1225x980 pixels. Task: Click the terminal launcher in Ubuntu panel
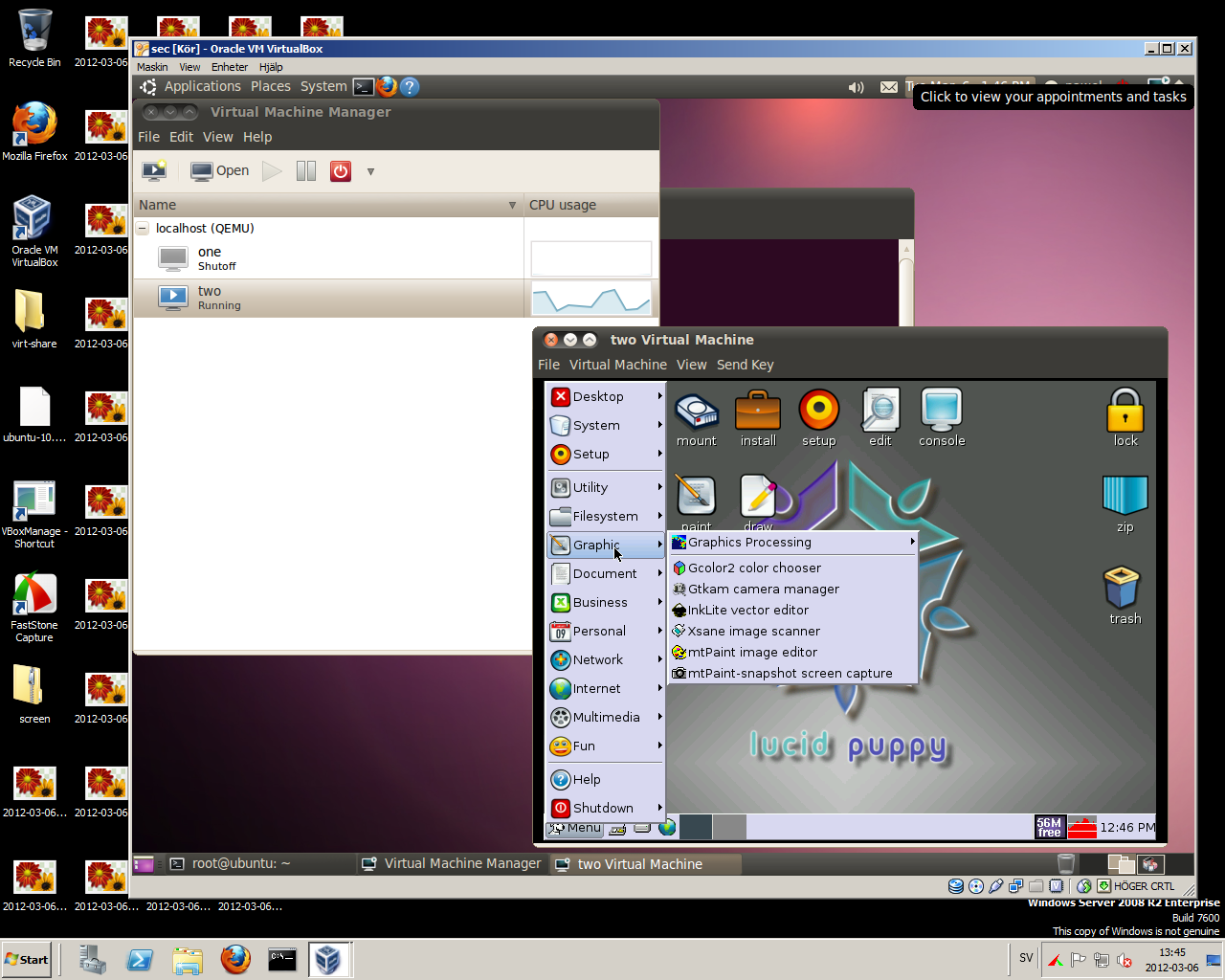363,87
